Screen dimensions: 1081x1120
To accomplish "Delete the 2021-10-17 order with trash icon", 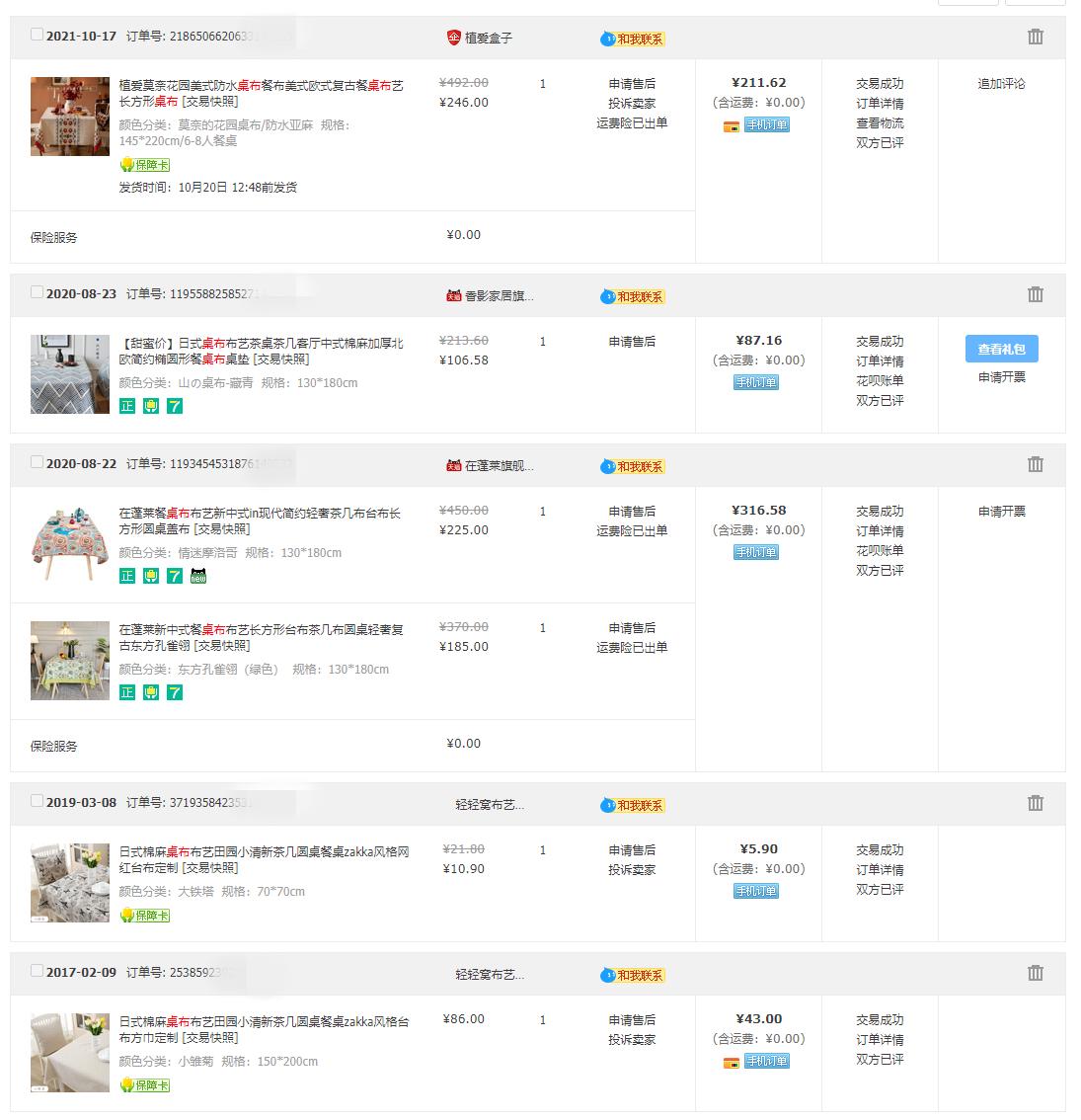I will 1035,37.
